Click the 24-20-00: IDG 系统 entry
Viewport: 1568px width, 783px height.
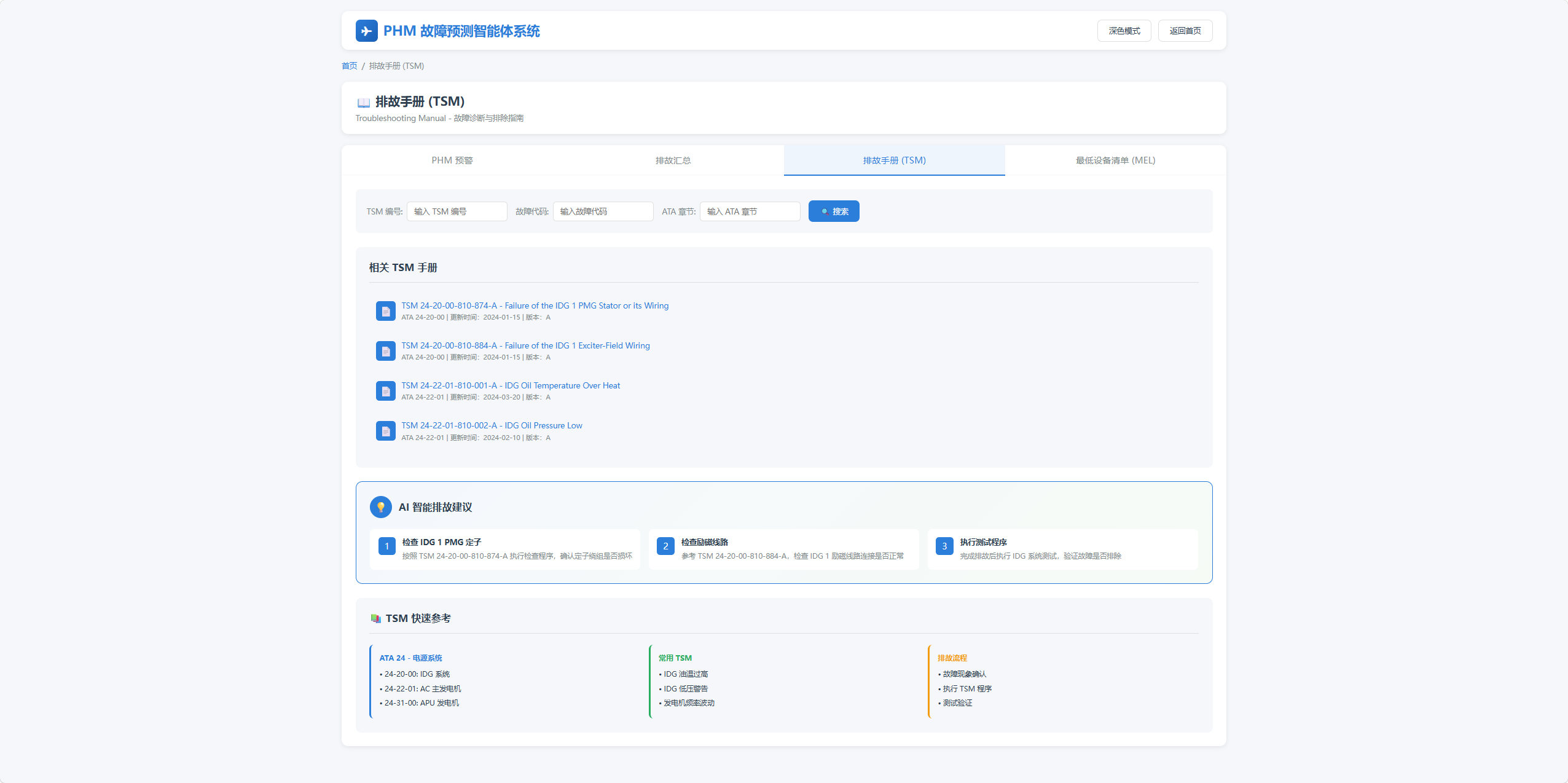pos(415,674)
